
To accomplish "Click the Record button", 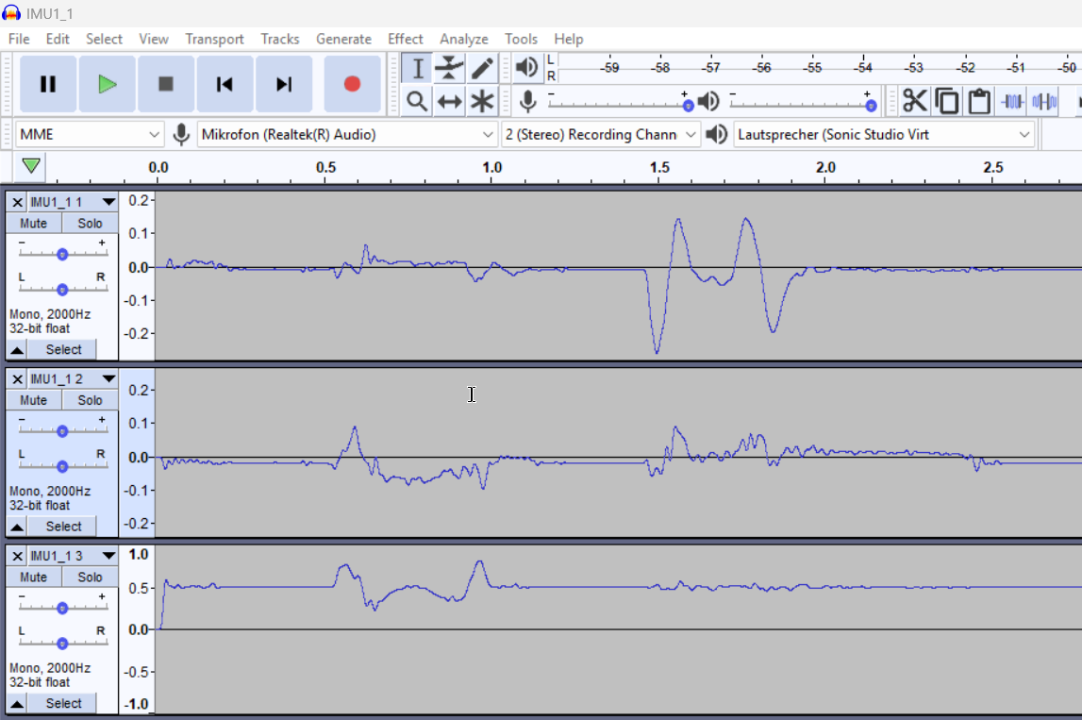I will pos(351,84).
